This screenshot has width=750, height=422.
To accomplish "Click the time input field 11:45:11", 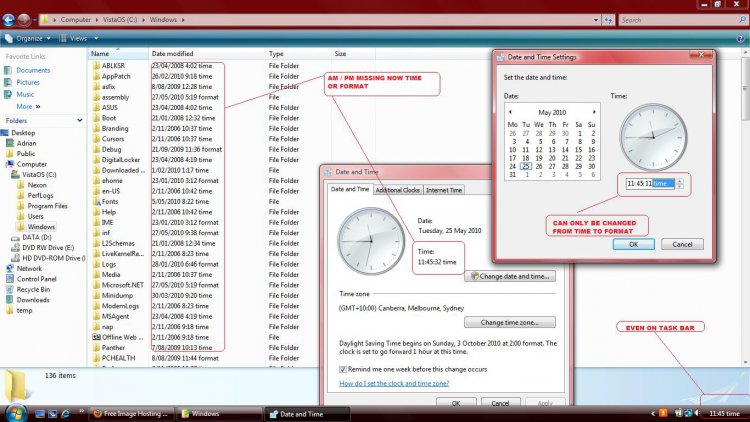I will point(650,183).
